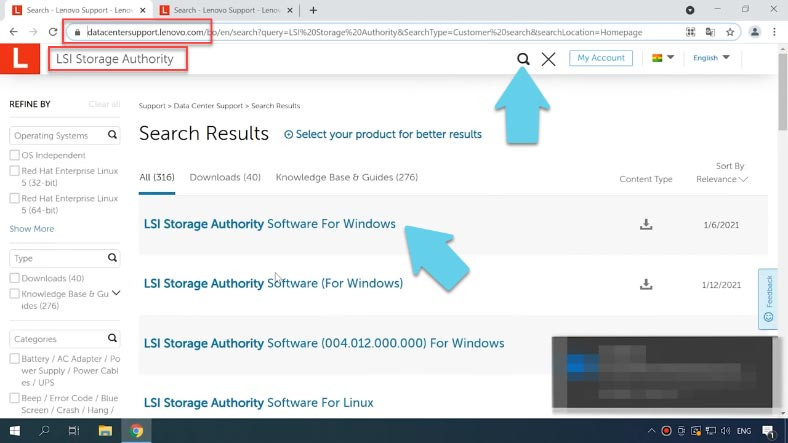Screen dimensions: 788x443
Task: Check Red Hat Enterprise Linux 5 (32-bit)
Action: (15, 171)
